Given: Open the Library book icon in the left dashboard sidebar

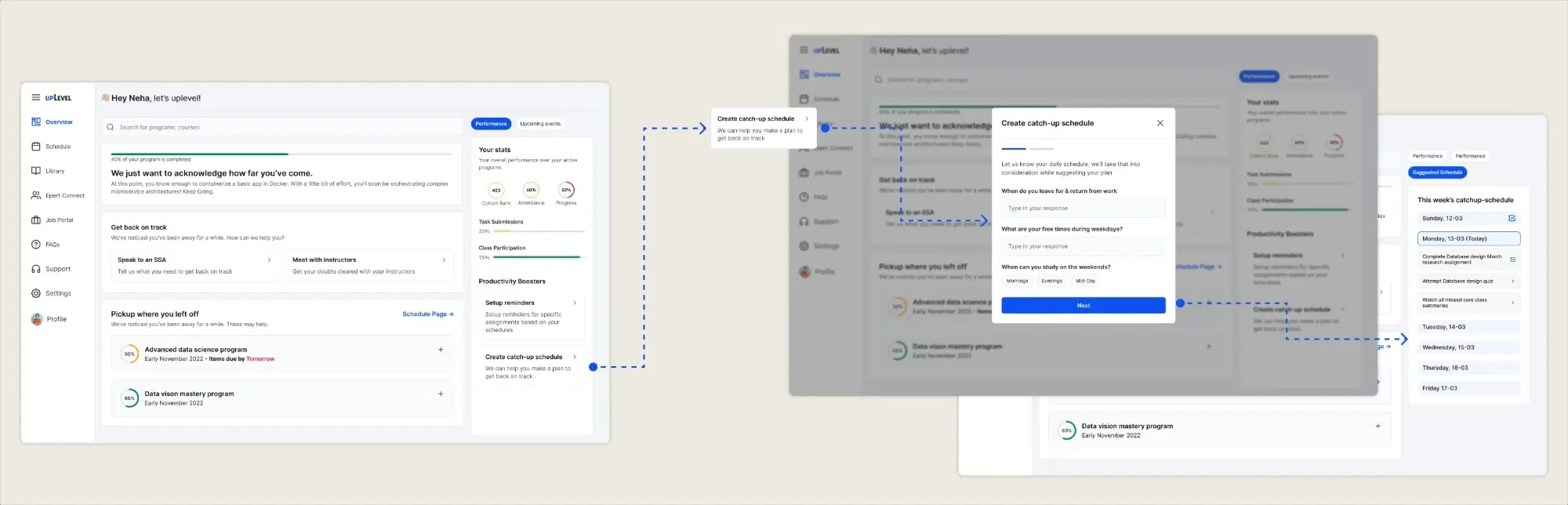Looking at the screenshot, I should coord(36,171).
